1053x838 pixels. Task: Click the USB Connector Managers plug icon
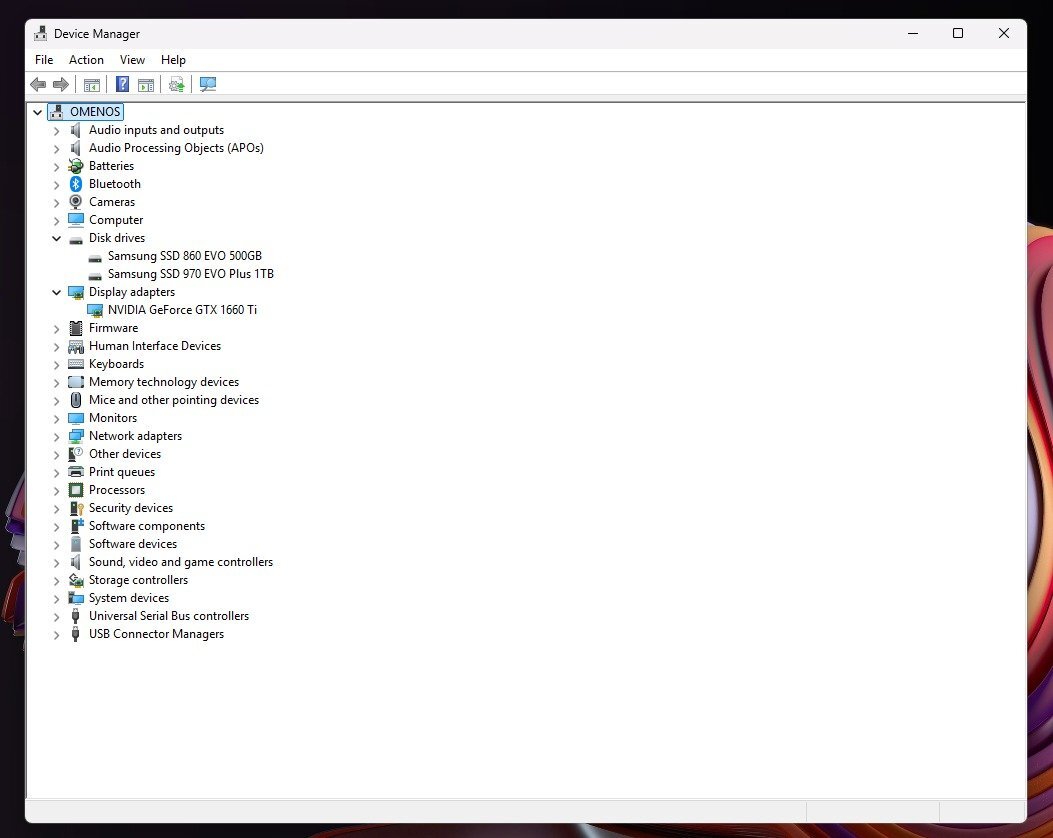(75, 634)
